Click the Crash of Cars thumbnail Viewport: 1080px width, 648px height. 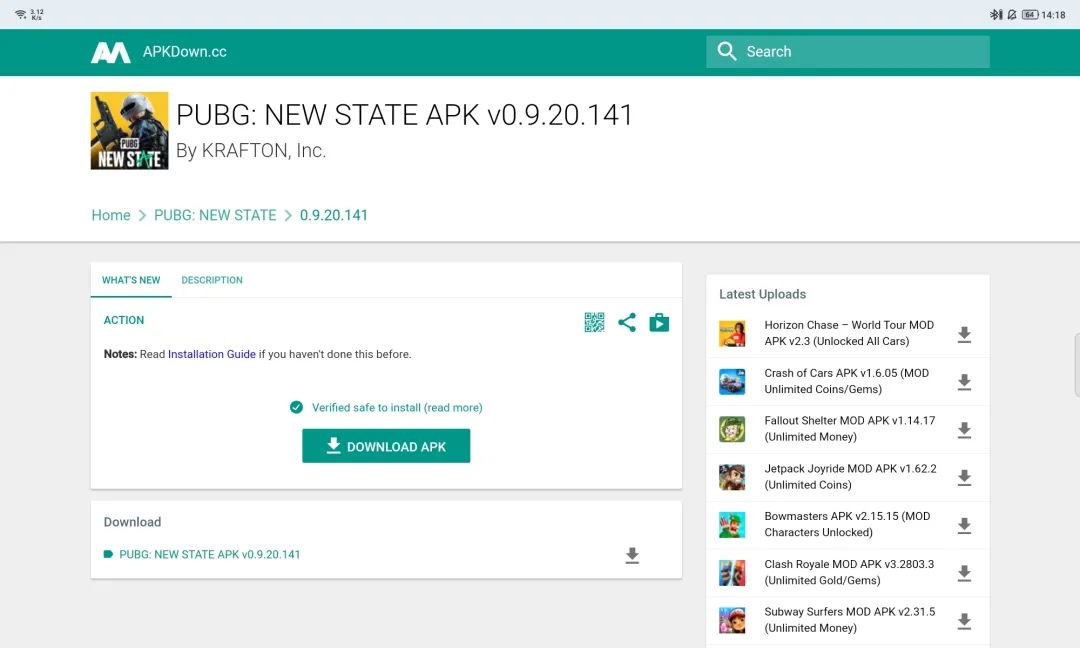click(732, 382)
